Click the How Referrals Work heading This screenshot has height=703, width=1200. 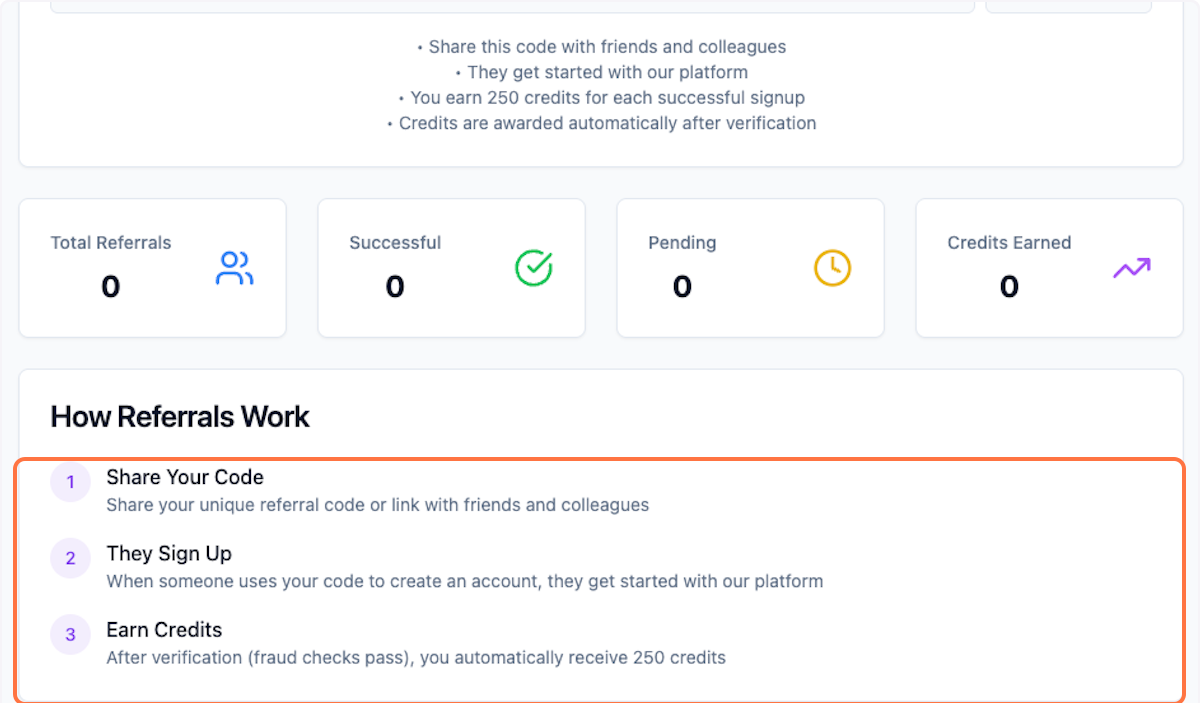click(180, 417)
